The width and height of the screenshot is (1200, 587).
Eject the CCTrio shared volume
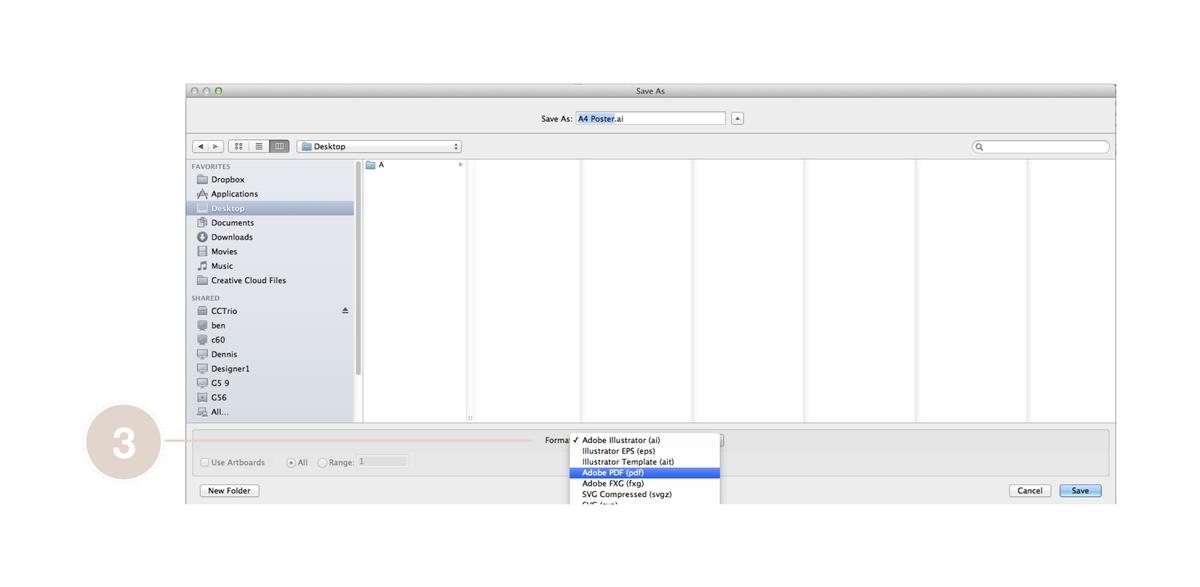point(345,311)
